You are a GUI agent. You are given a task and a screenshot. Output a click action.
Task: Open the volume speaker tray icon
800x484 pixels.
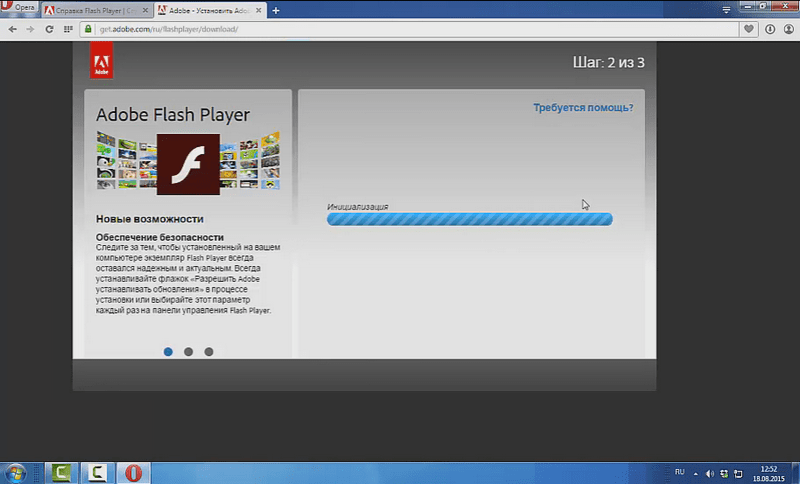(710, 474)
